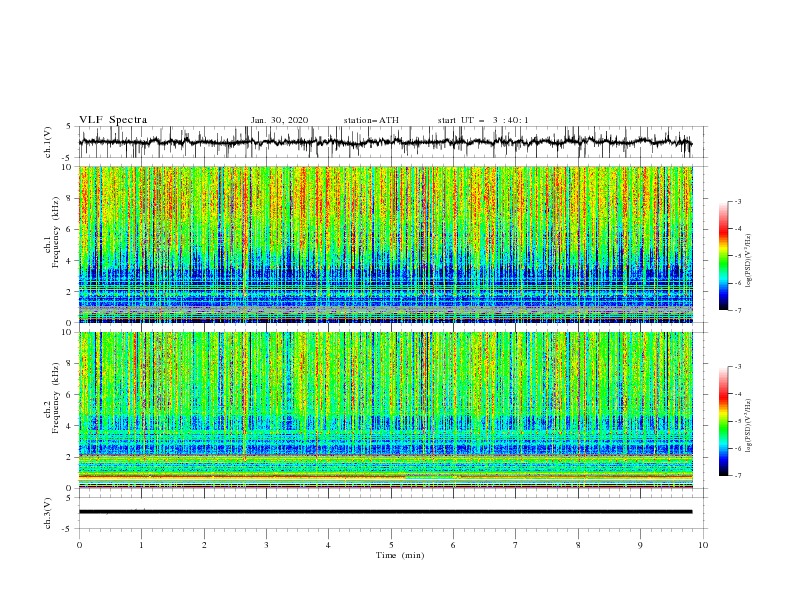Click the "-7" tick on the upper colorbar
792x612 pixels.
point(738,310)
